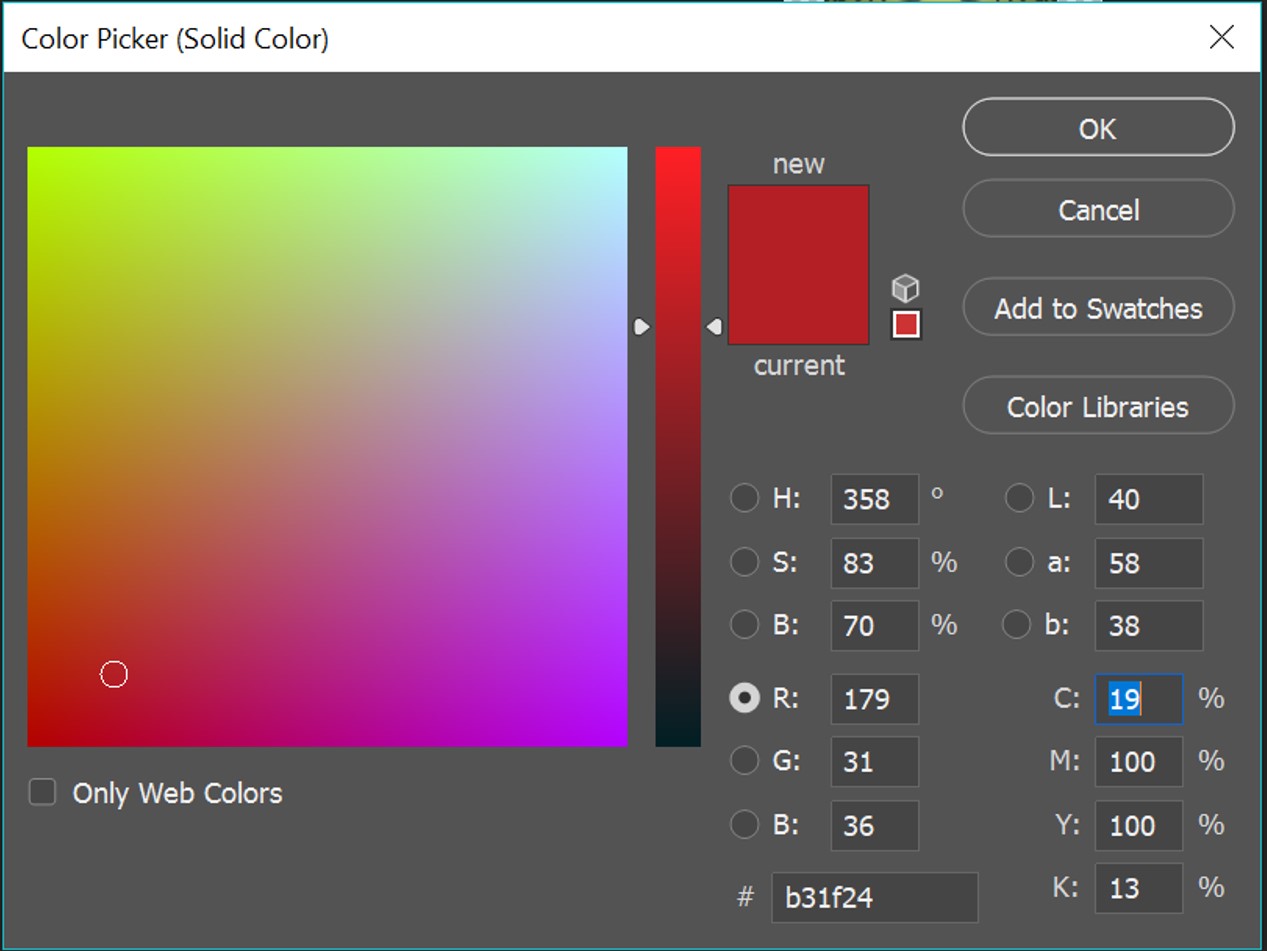Select the S saturation radio button
This screenshot has height=951, width=1267.
click(x=744, y=562)
